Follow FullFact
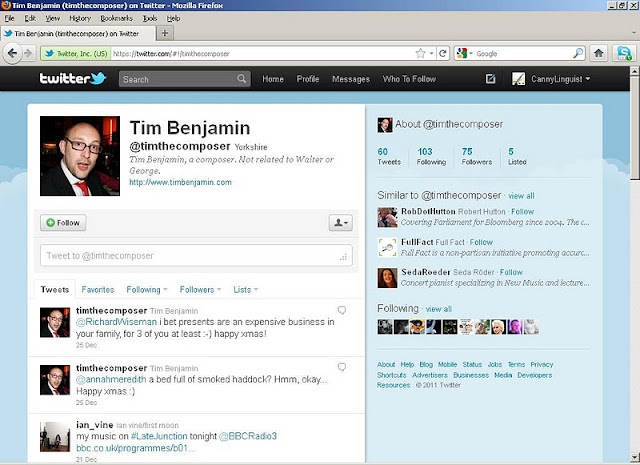The image size is (640, 465). (x=481, y=242)
